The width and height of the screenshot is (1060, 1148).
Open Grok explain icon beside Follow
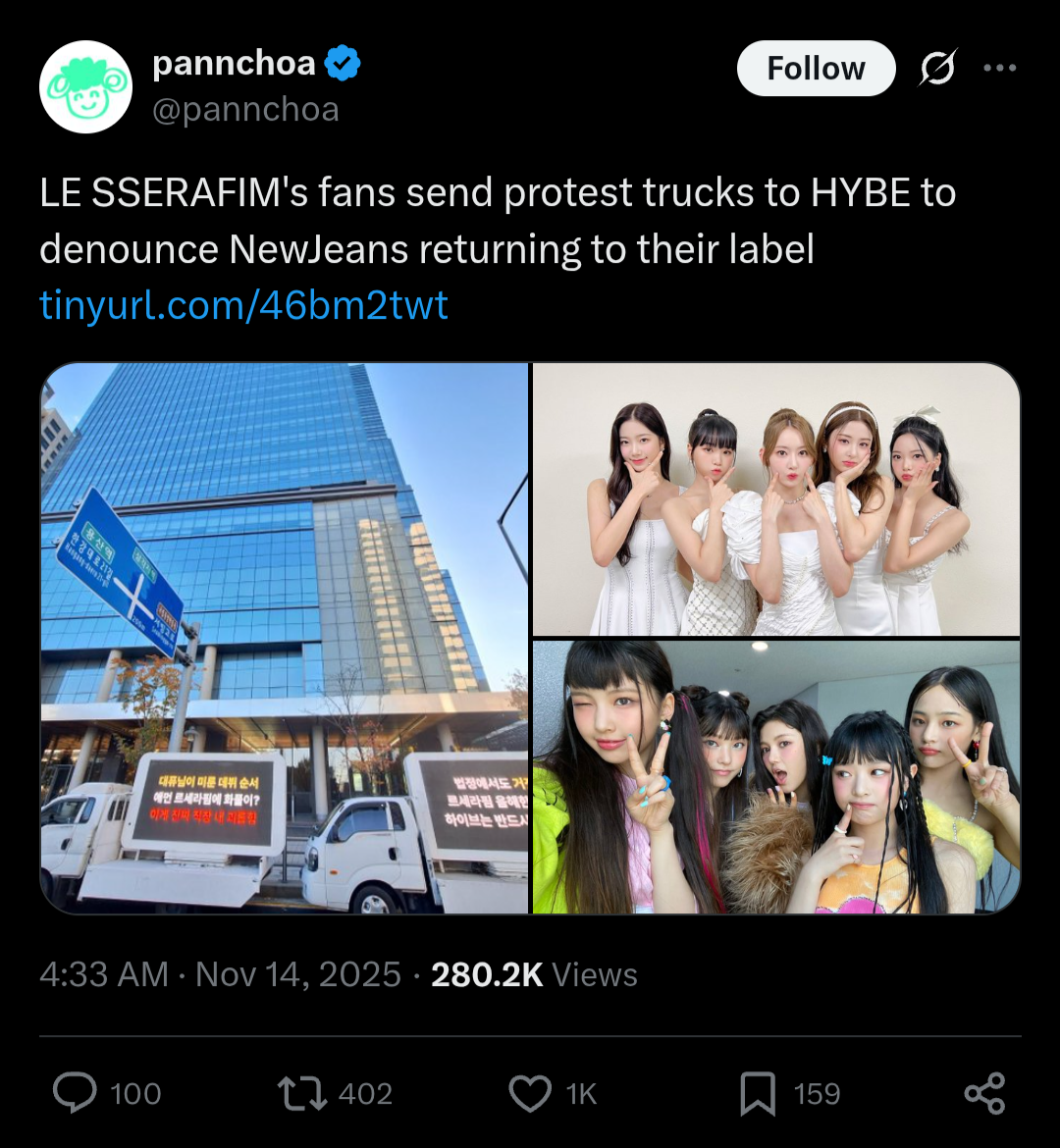(937, 68)
